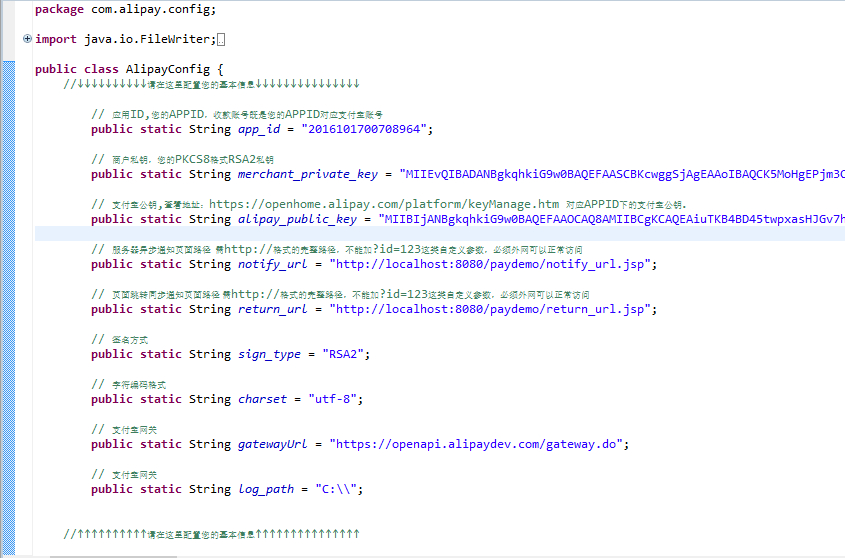Click the "String" type on the charset line

coord(210,399)
